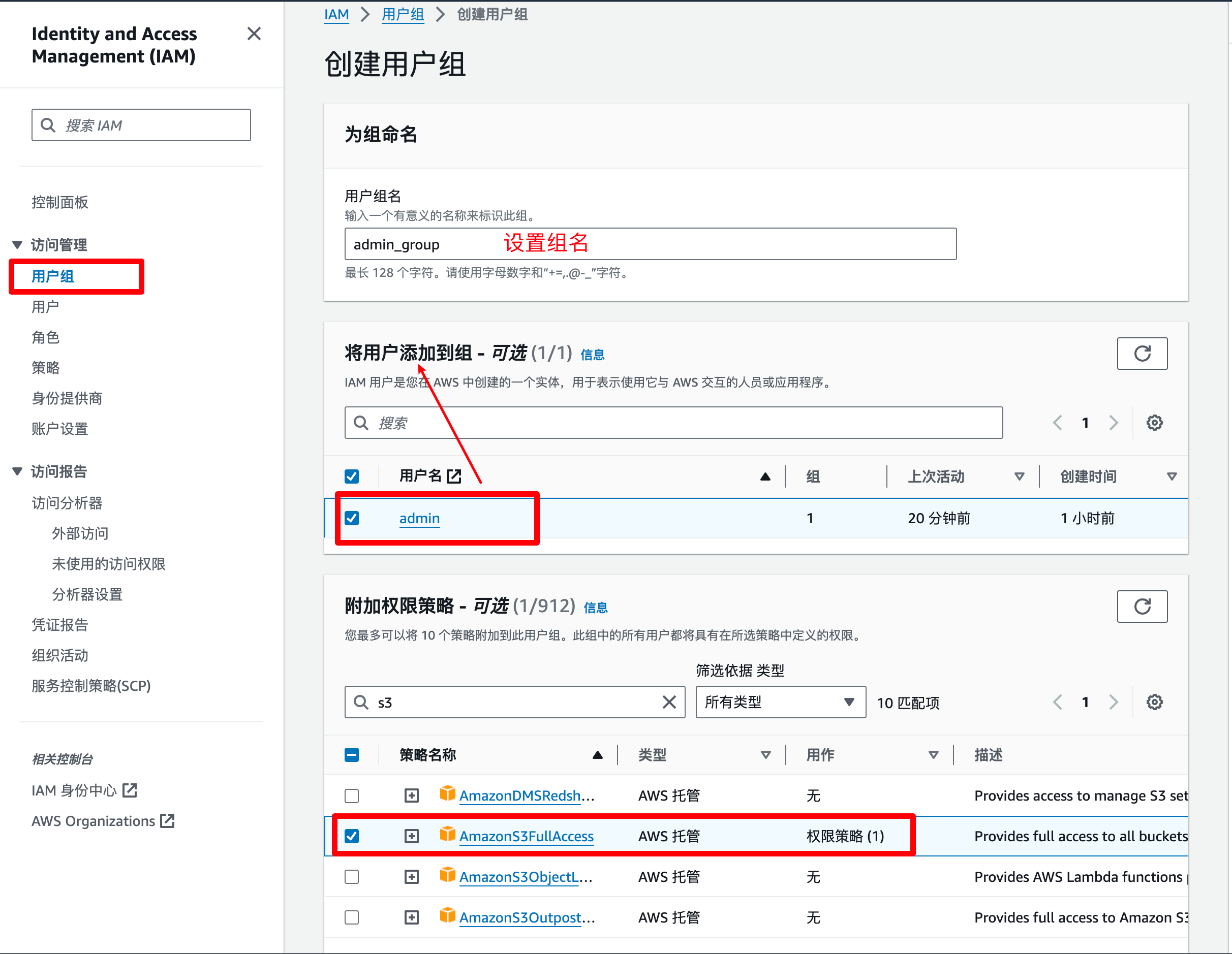
Task: Open the admin user link
Action: [419, 518]
